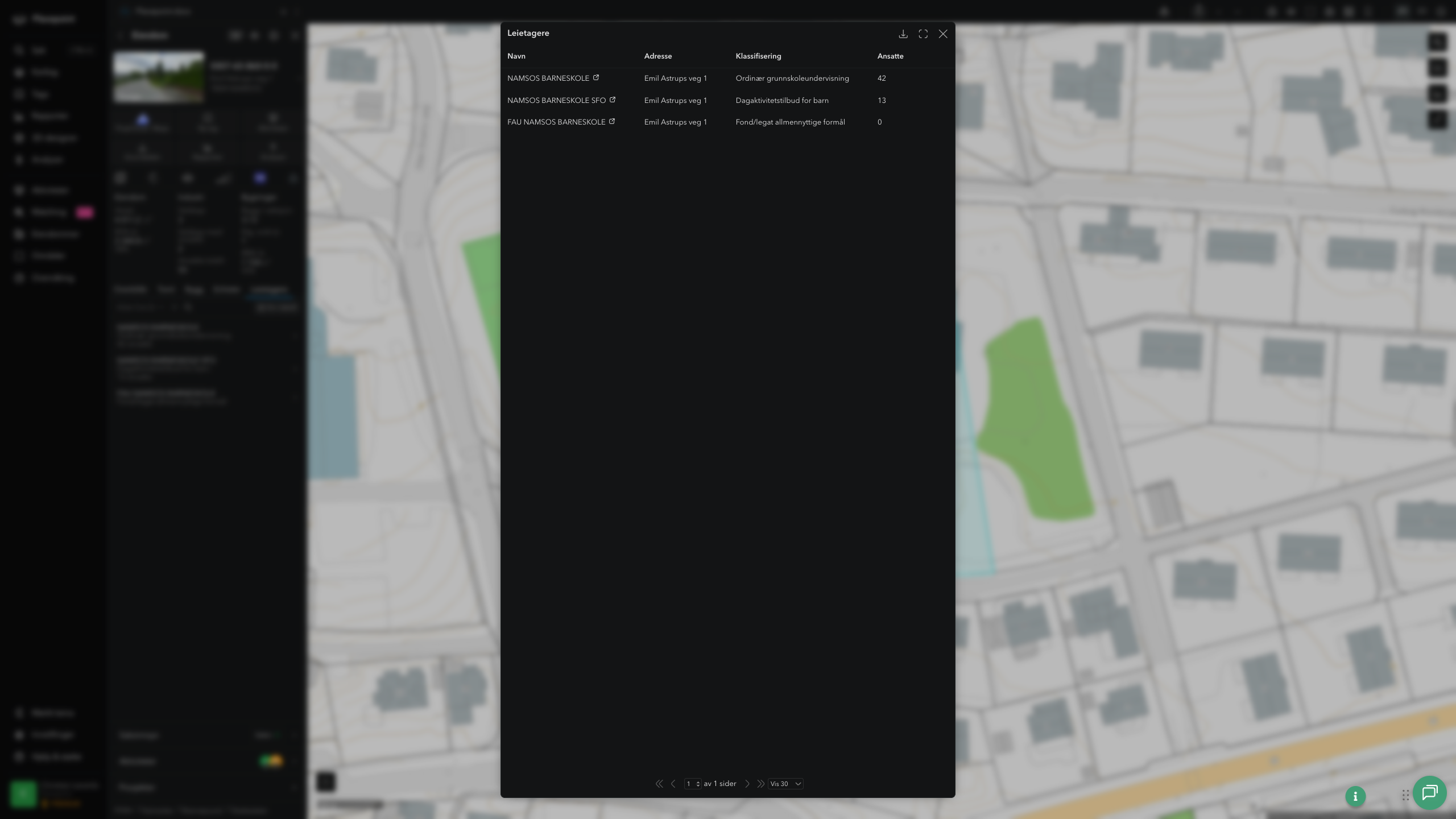Open external link icon in the 42-employee row

click(596, 78)
